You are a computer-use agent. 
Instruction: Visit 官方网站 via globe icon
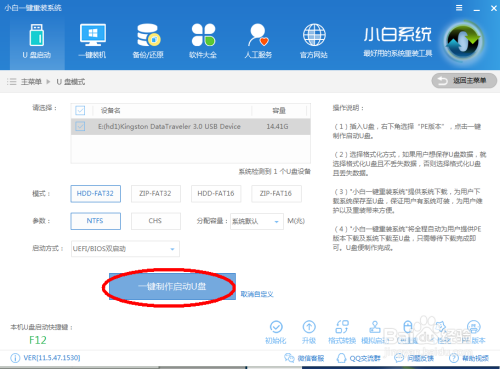coord(314,42)
